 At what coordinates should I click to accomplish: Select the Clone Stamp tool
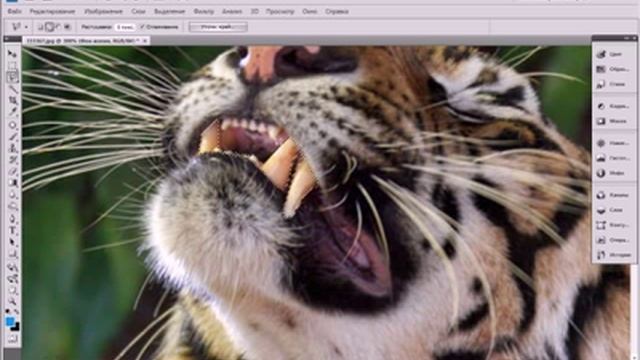pos(13,148)
